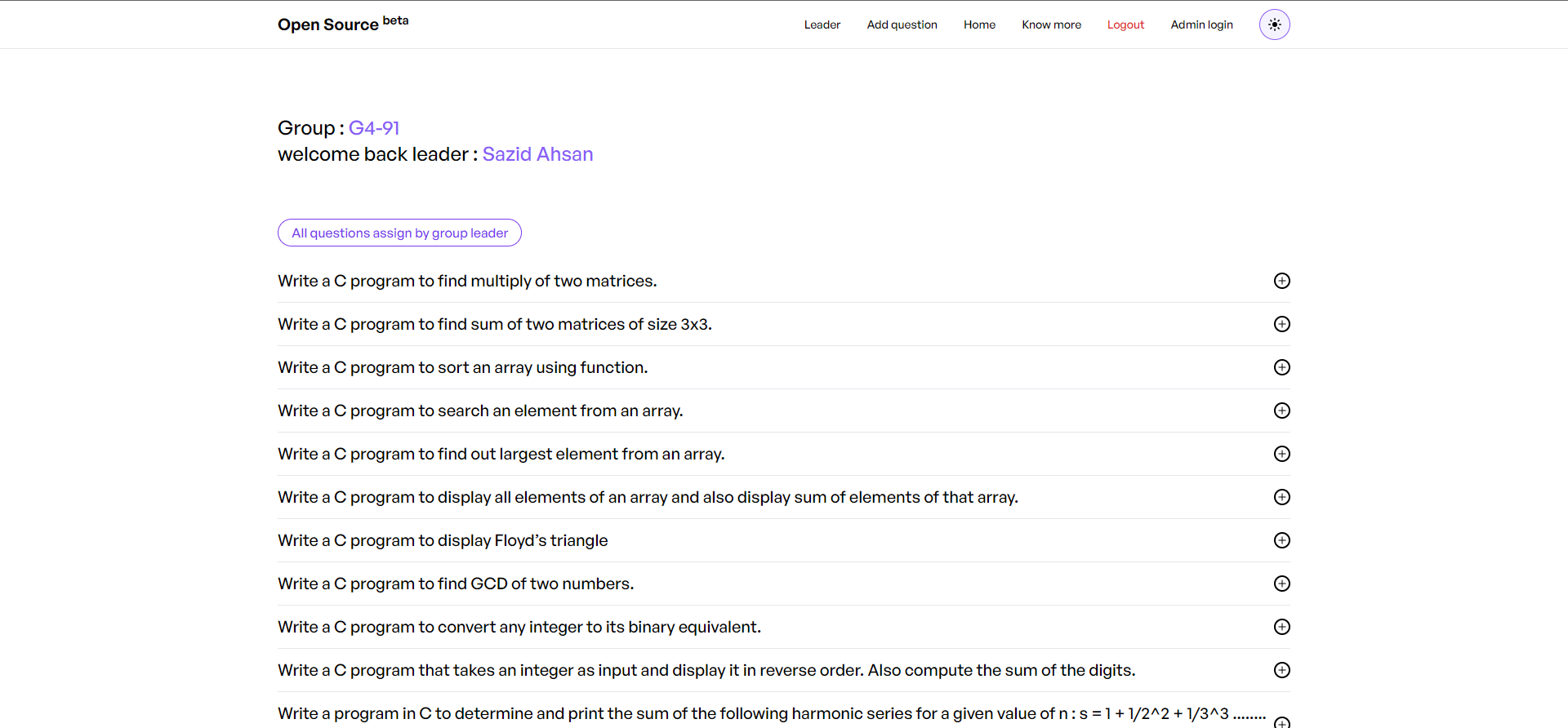The image size is (1568, 728).
Task: Click plus icon for reverse order digits question
Action: click(x=1282, y=670)
